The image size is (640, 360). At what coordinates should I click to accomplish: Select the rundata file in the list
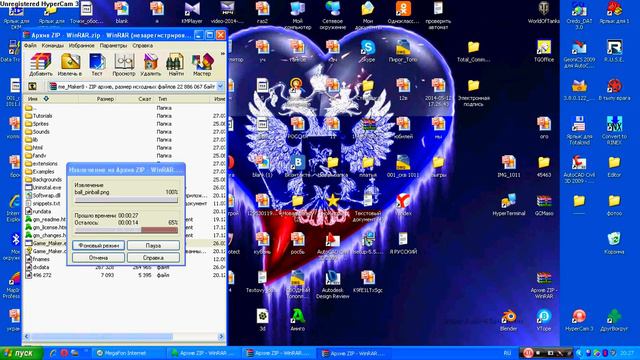[38, 211]
